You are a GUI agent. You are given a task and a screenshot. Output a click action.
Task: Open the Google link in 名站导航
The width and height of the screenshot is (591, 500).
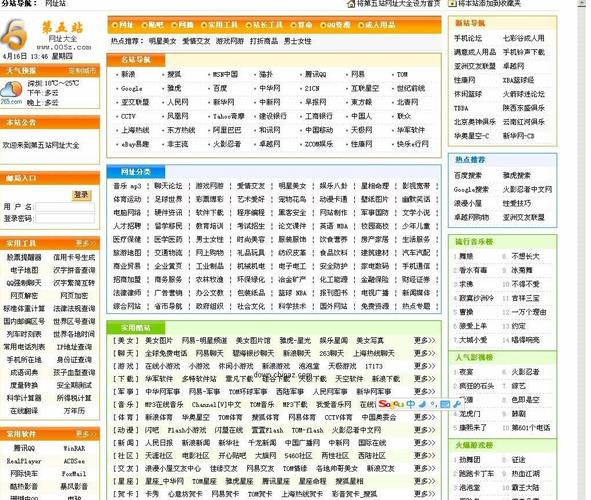[132, 89]
